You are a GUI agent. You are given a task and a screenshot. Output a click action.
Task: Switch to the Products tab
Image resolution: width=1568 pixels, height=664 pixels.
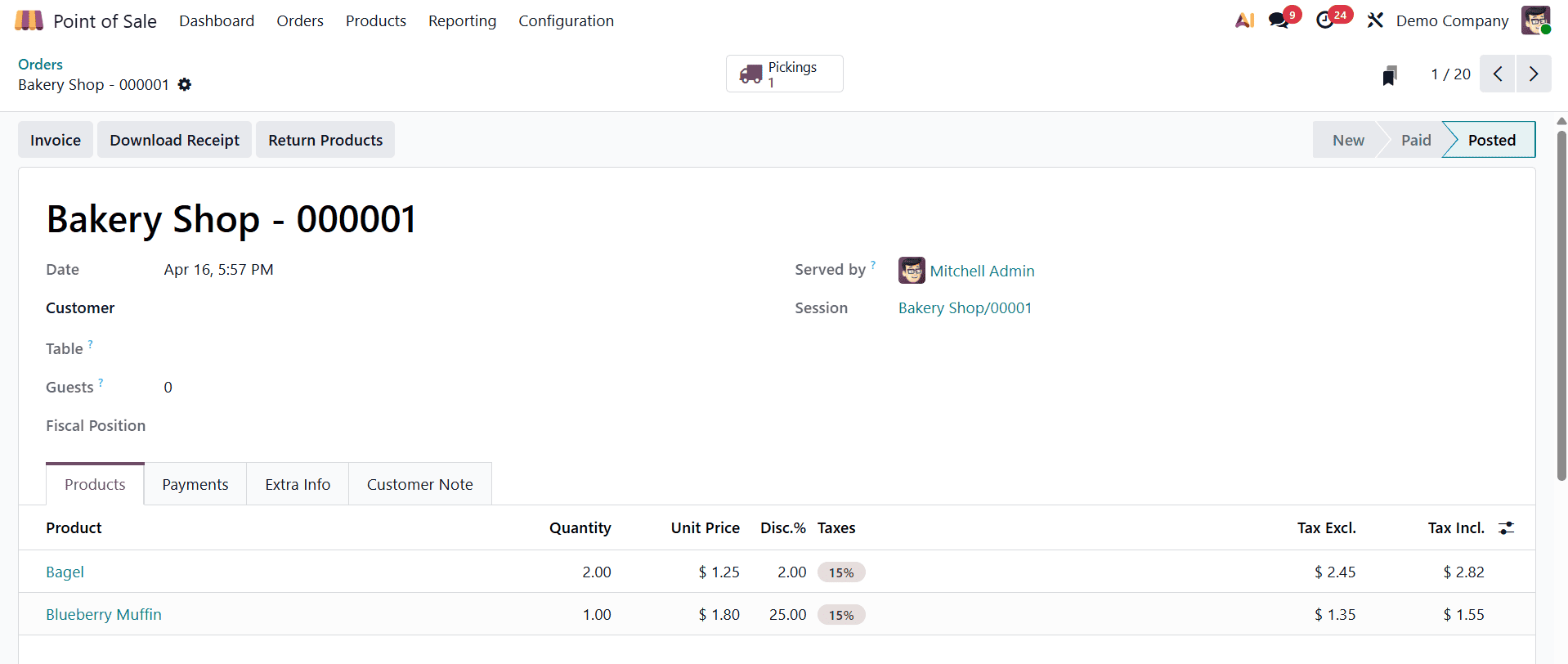95,484
